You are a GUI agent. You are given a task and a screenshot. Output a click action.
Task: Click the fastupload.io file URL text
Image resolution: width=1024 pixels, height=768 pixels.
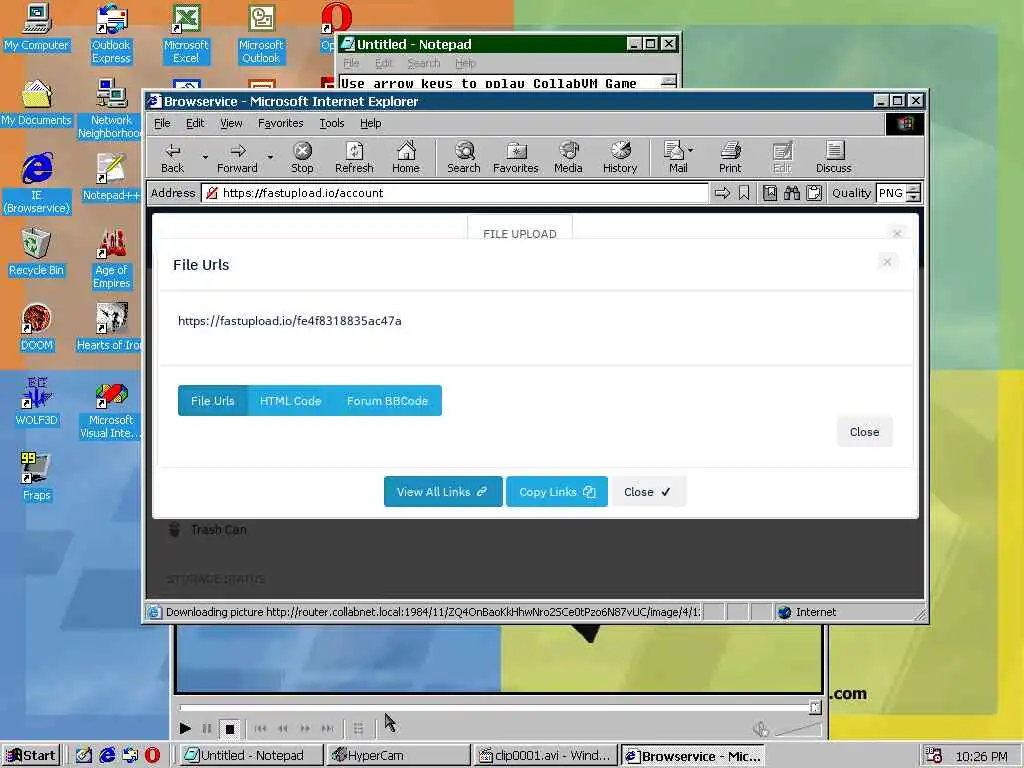pos(290,321)
